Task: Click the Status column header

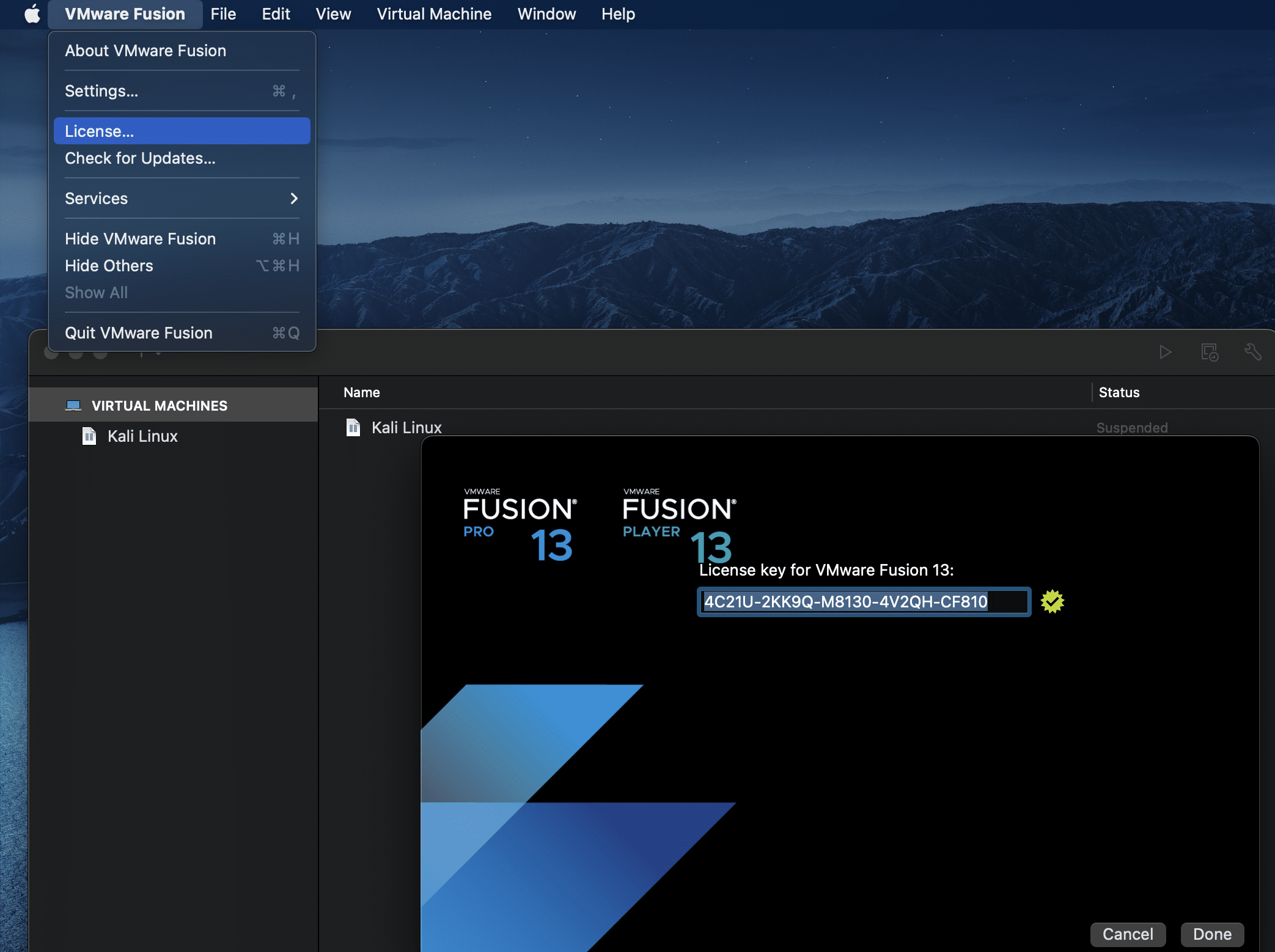Action: click(x=1119, y=392)
